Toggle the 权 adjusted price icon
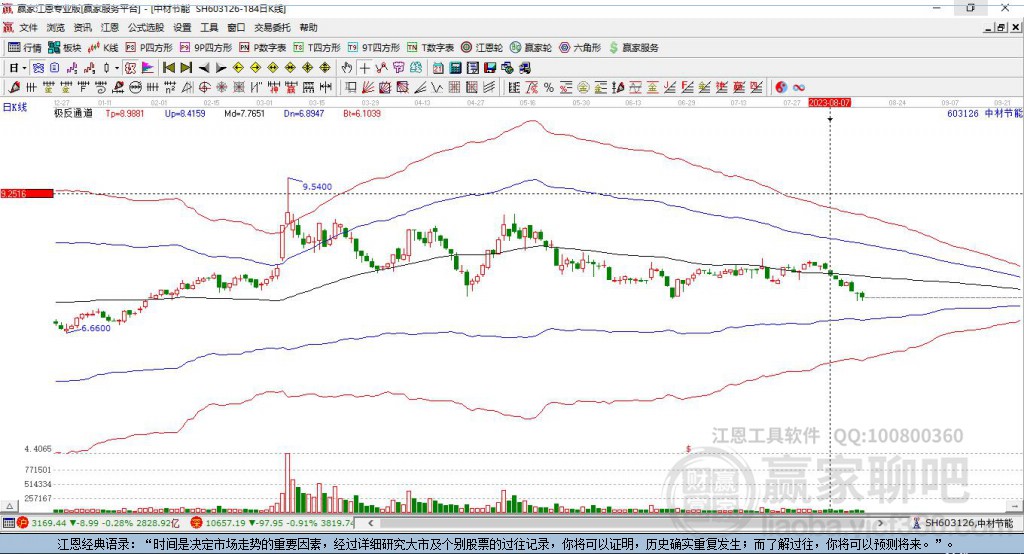This screenshot has height=554, width=1024. tap(131, 68)
